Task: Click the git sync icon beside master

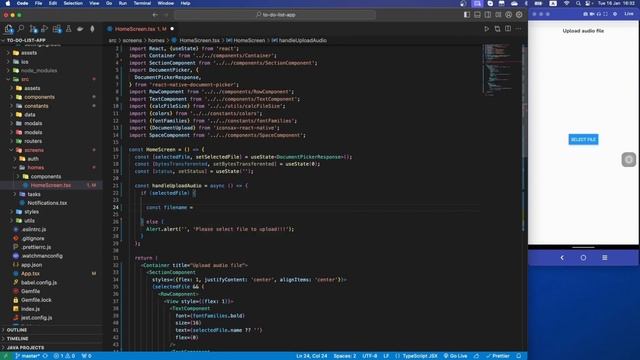Action: tap(45, 356)
